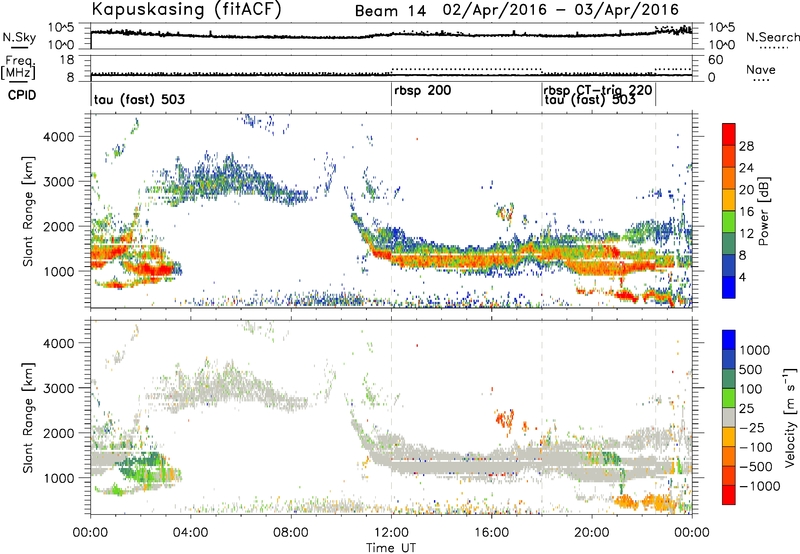
Task: Click the '12:00' time axis label
Action: 391,533
